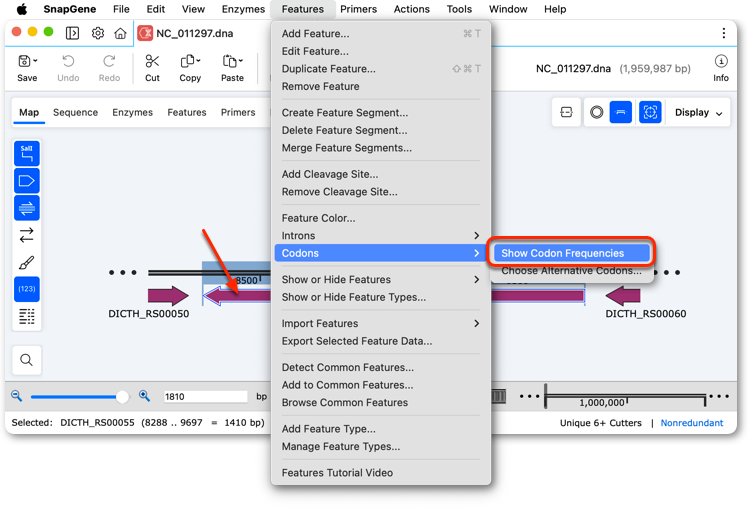The width and height of the screenshot is (748, 518).
Task: Click the flip sequence arrows icon
Action: tap(27, 235)
